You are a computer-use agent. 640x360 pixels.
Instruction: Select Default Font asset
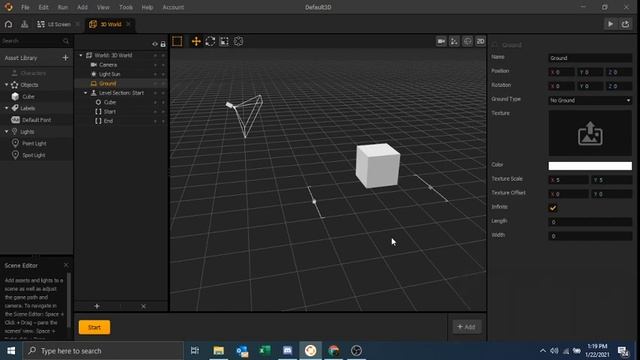(37, 120)
